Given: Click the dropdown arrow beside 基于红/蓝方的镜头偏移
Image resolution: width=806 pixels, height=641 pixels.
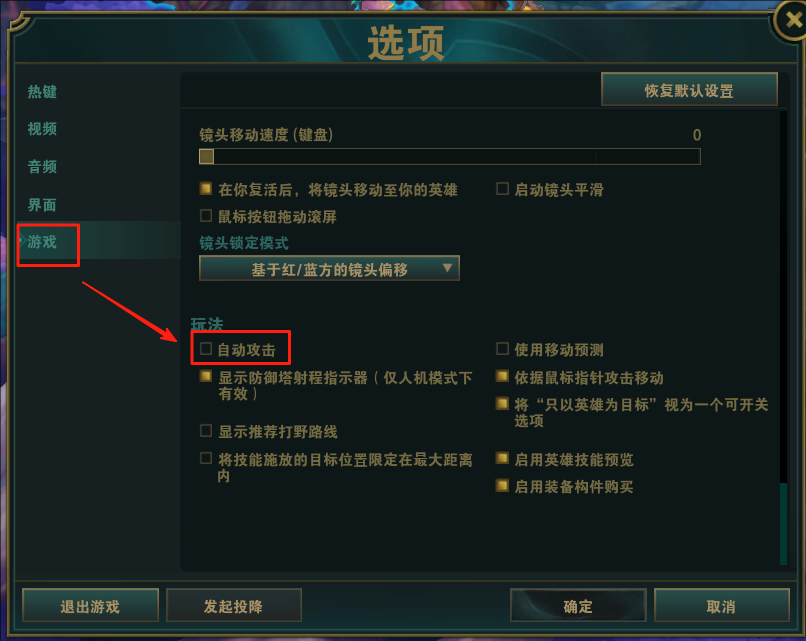Looking at the screenshot, I should [x=447, y=268].
